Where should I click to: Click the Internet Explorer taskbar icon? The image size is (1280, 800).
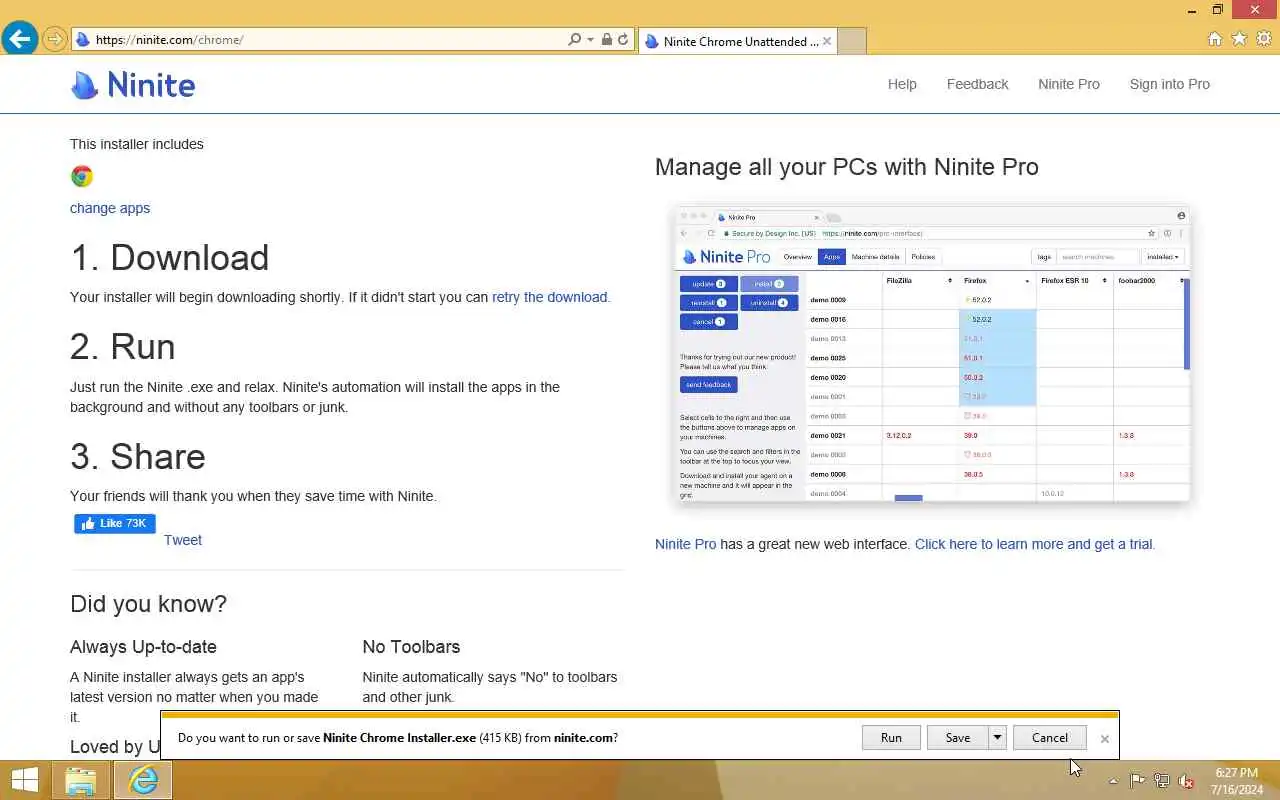[x=143, y=780]
